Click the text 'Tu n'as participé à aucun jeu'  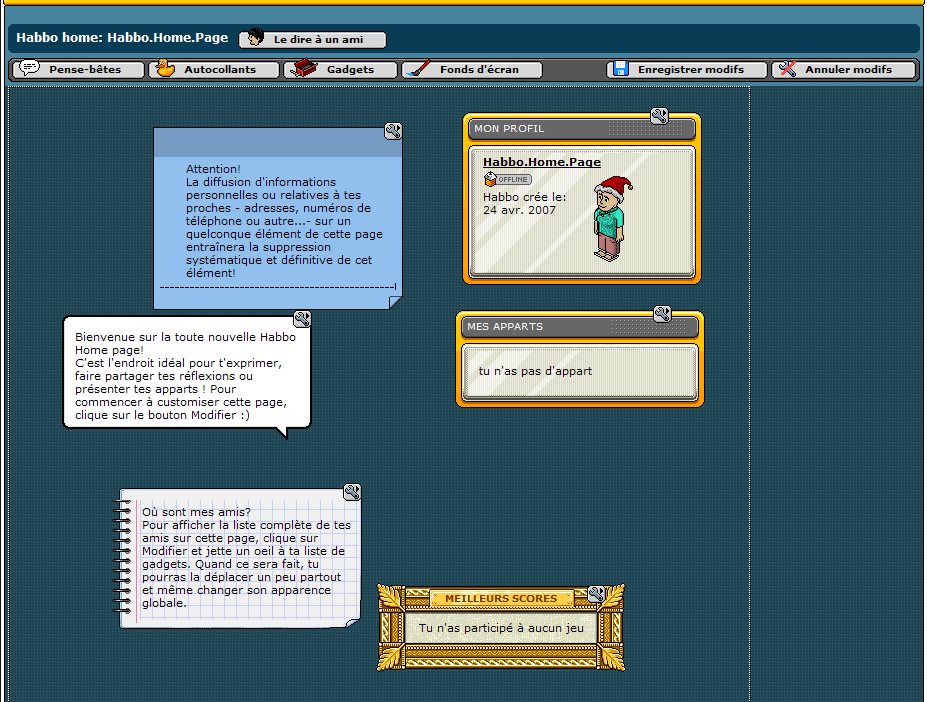[x=501, y=628]
